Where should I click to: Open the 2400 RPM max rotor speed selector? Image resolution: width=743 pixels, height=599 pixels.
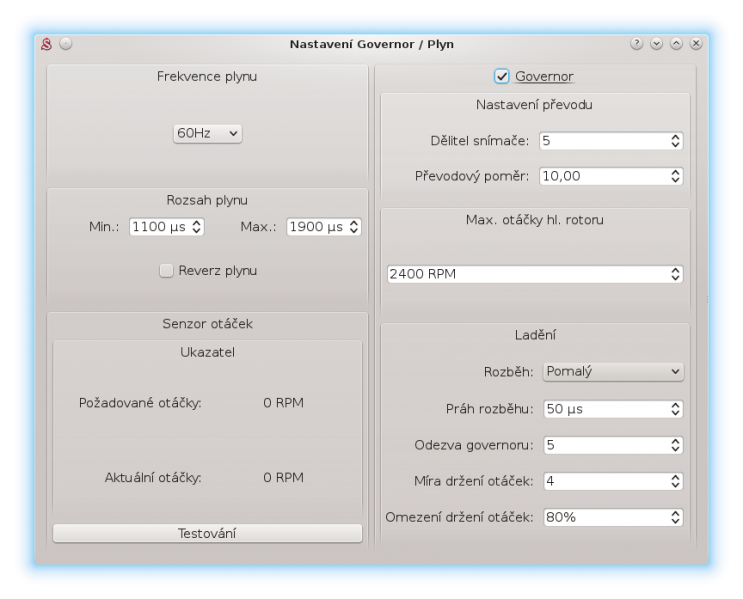click(535, 274)
